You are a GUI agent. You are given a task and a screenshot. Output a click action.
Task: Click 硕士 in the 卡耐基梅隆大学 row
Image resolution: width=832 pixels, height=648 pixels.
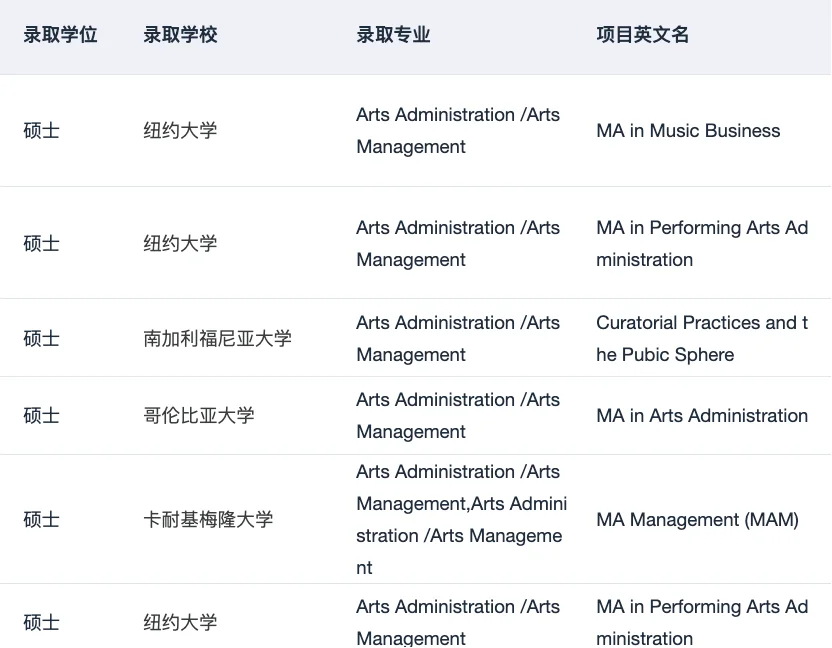click(x=41, y=519)
